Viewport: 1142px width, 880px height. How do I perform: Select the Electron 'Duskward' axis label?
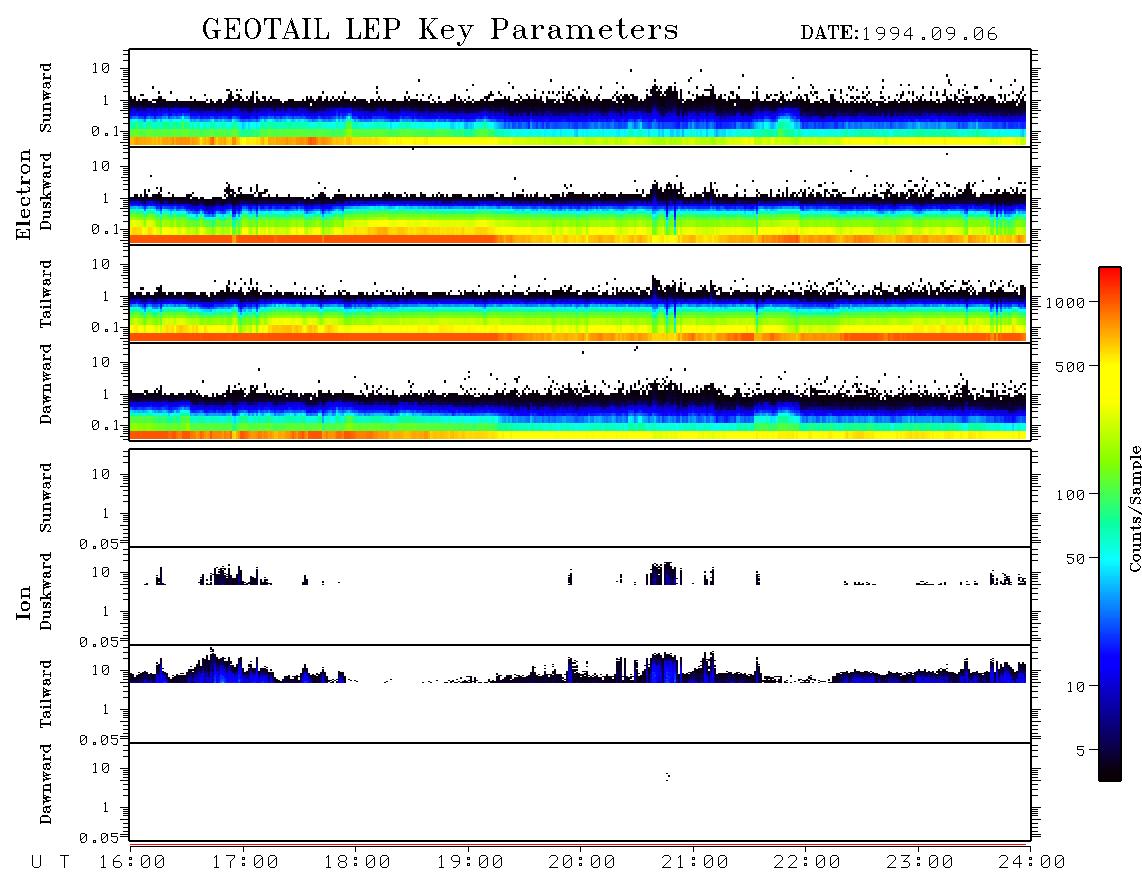pyautogui.click(x=46, y=191)
